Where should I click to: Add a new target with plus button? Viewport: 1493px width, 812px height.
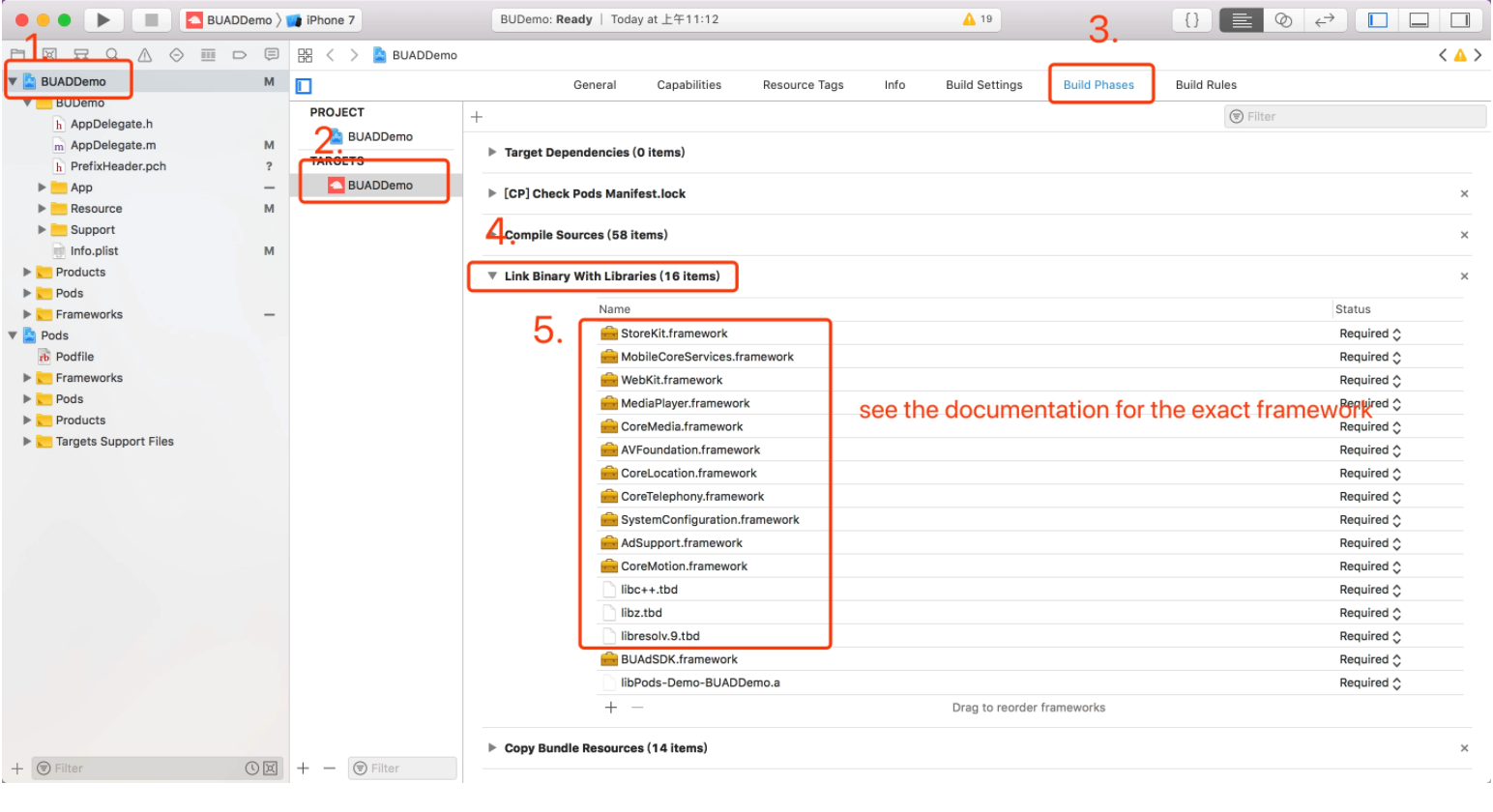(303, 768)
